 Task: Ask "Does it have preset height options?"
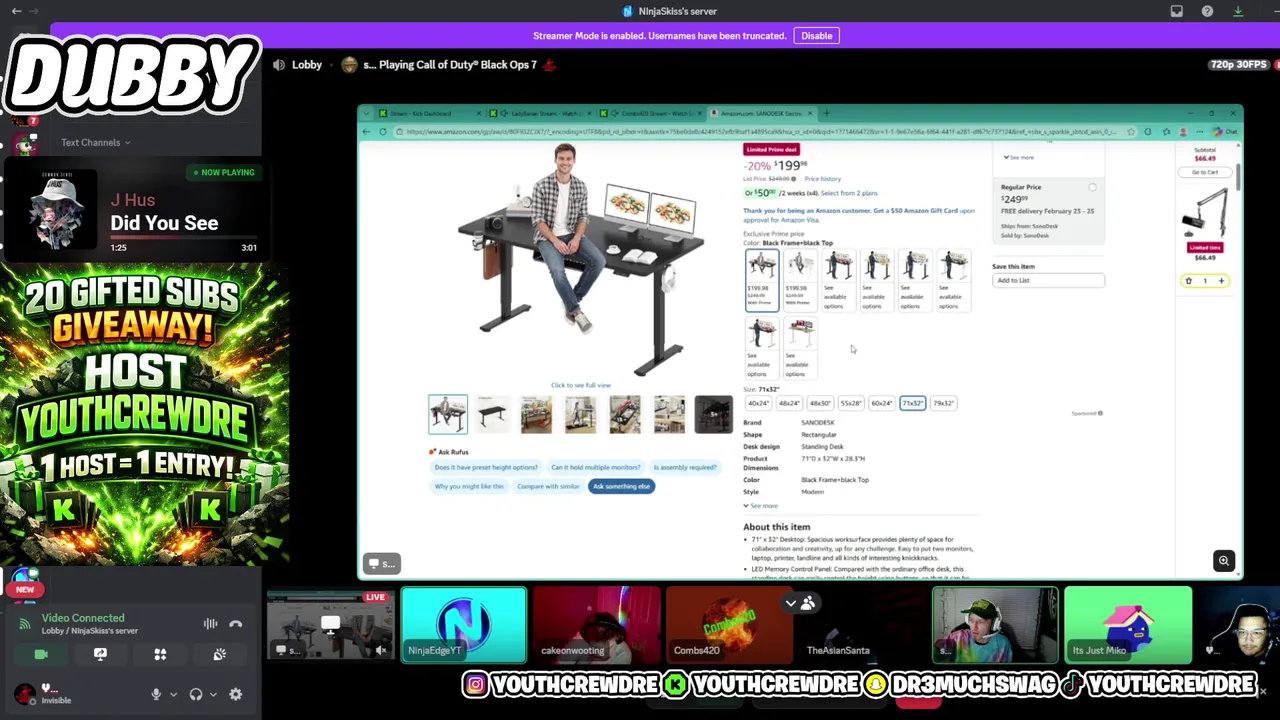point(486,467)
